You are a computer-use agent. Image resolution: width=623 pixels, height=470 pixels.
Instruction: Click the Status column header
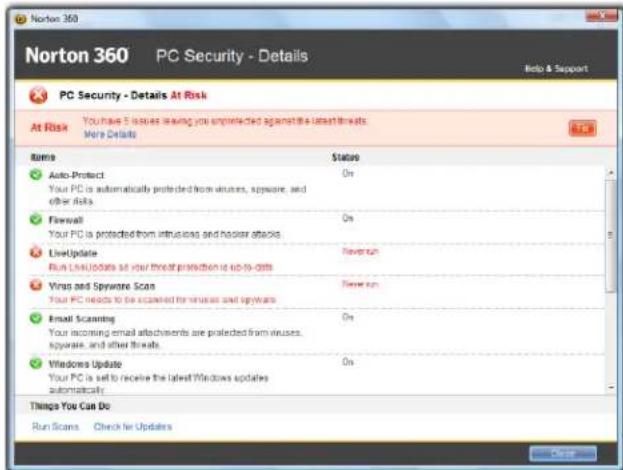click(x=346, y=157)
